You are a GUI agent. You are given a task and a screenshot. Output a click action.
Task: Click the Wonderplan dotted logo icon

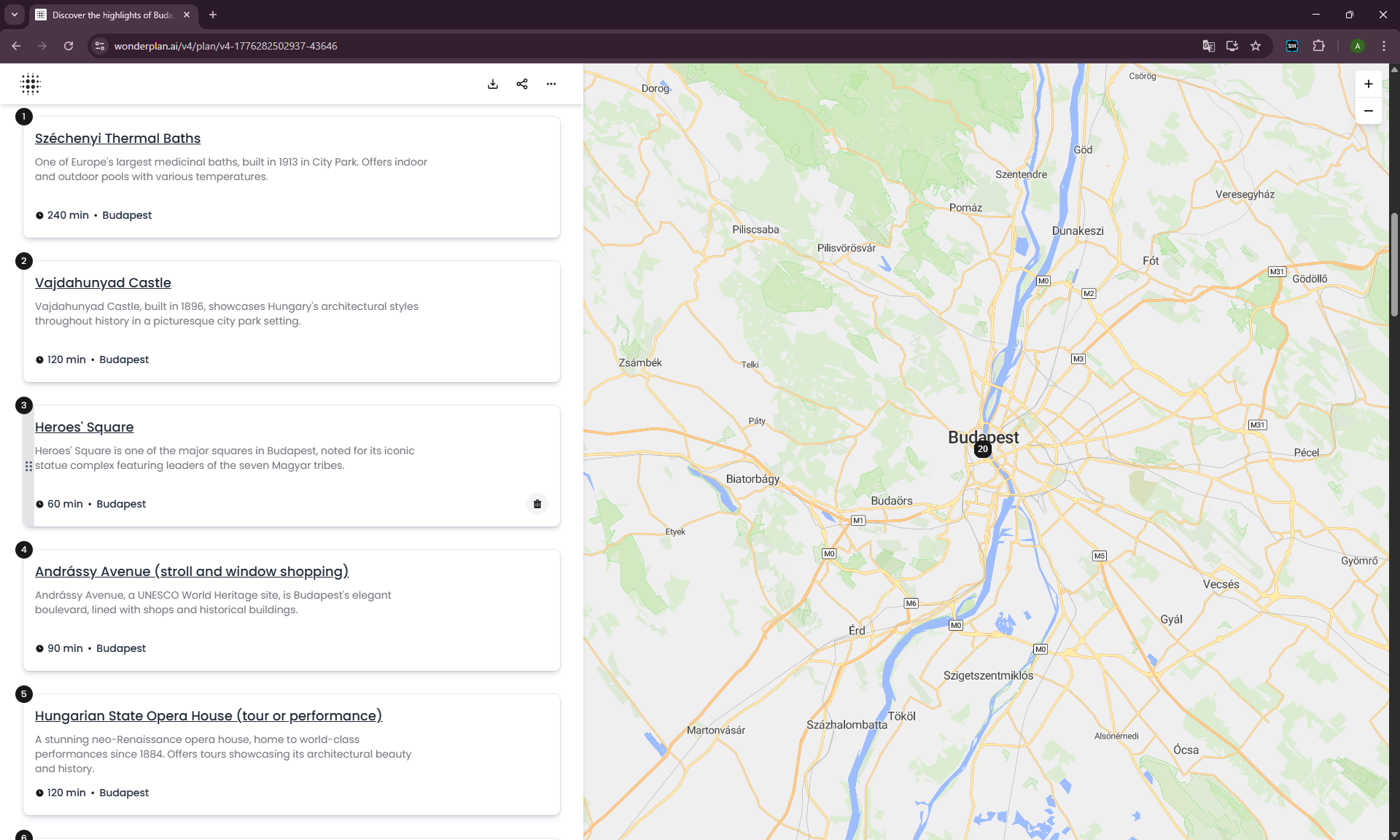point(30,84)
